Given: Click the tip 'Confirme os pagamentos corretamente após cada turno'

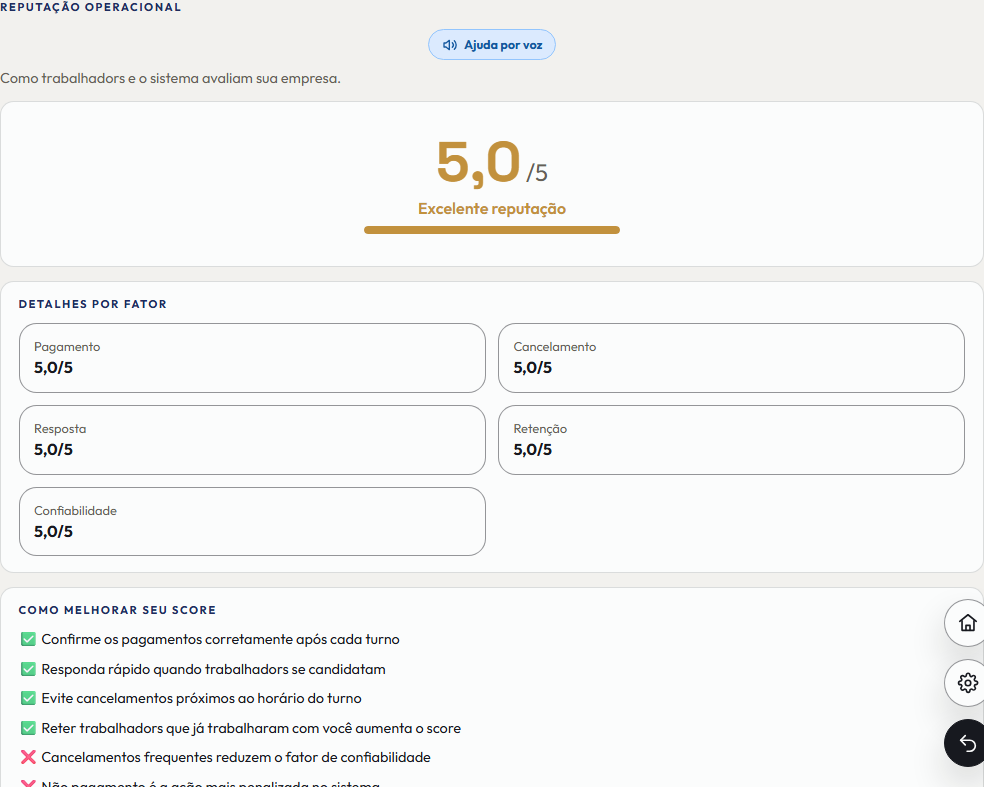Looking at the screenshot, I should pos(220,640).
